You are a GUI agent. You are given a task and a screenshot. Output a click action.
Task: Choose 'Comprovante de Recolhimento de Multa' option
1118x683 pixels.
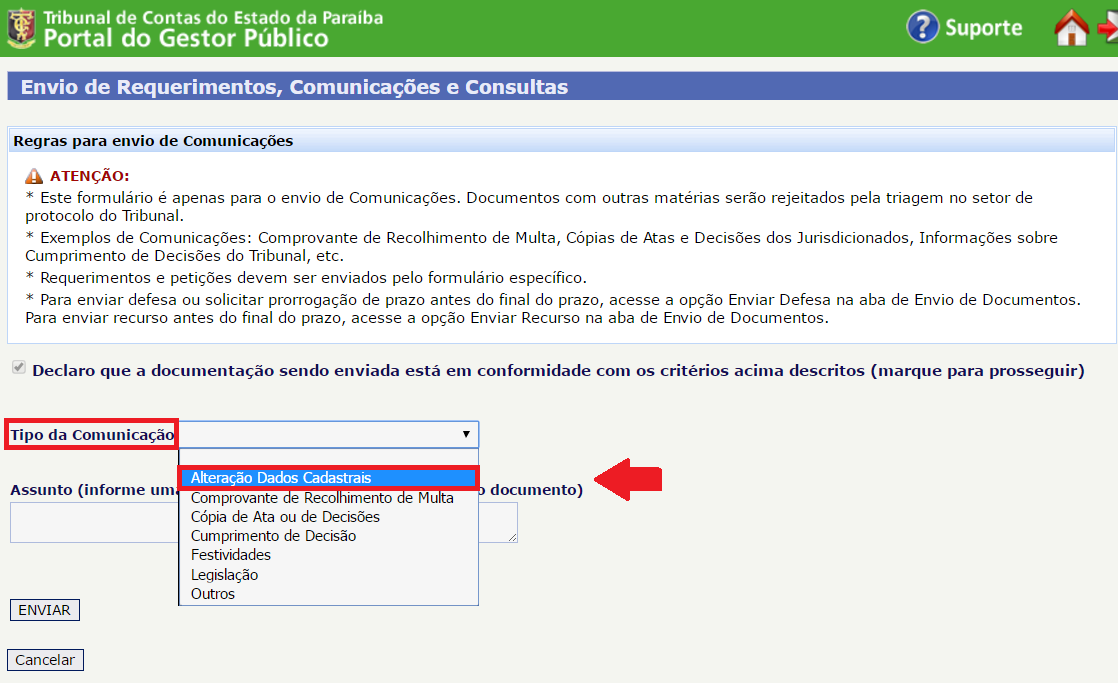pyautogui.click(x=322, y=498)
